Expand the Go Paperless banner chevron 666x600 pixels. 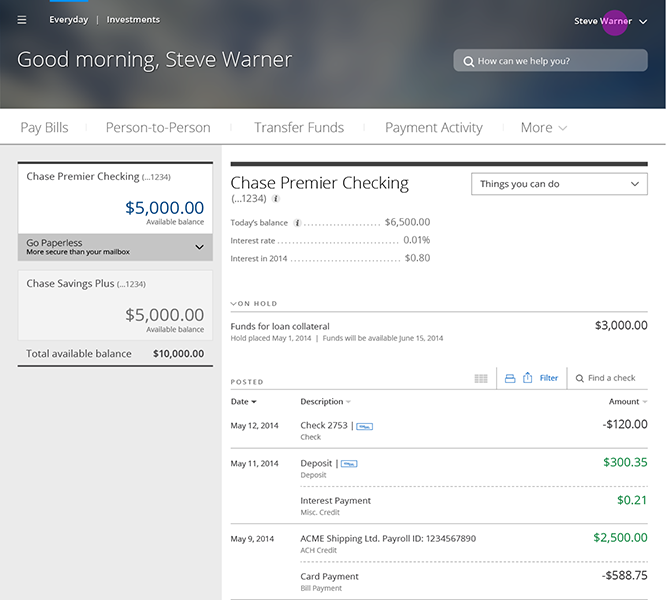(x=199, y=247)
